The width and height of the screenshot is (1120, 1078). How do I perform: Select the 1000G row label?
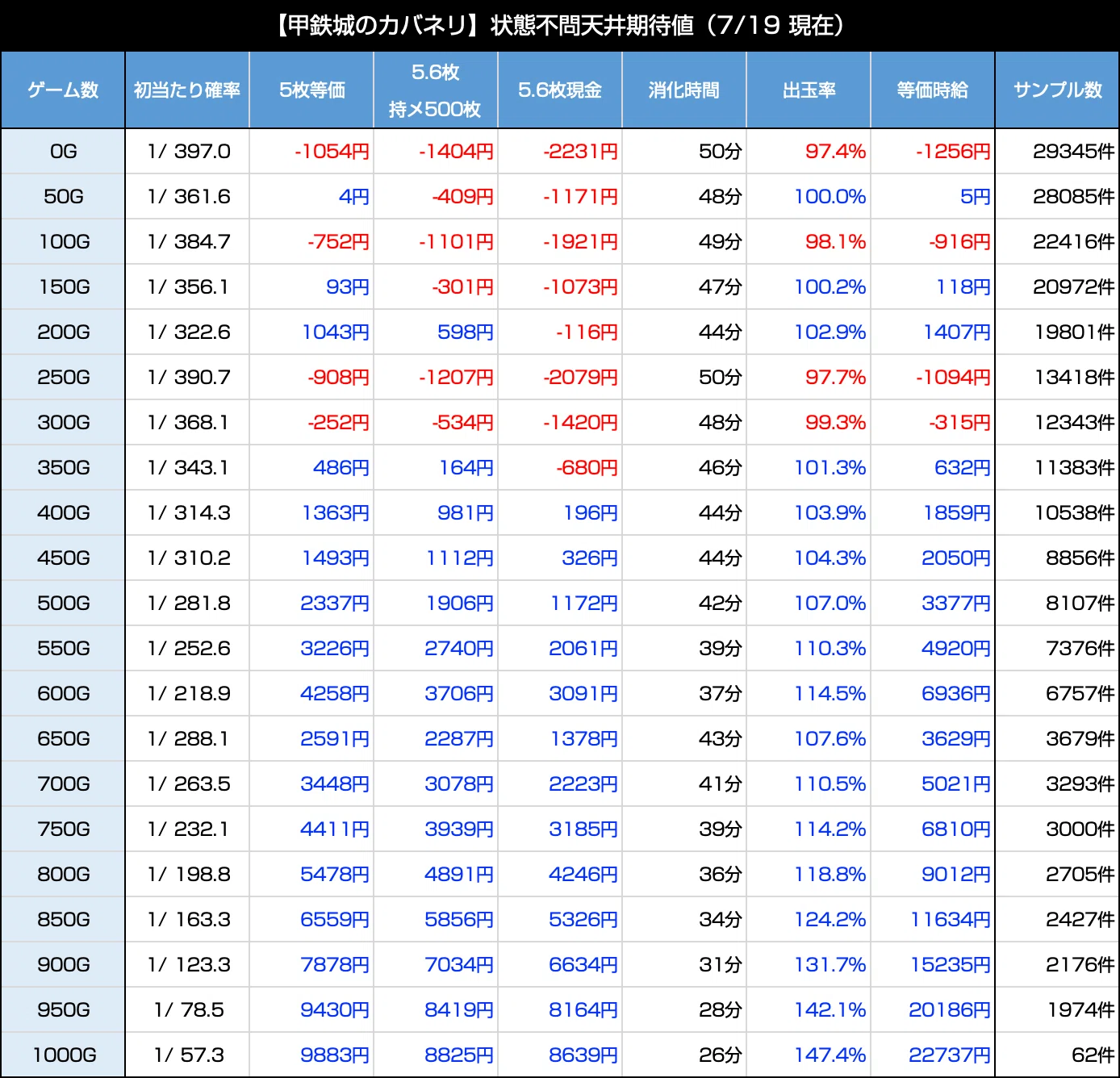[x=63, y=1055]
